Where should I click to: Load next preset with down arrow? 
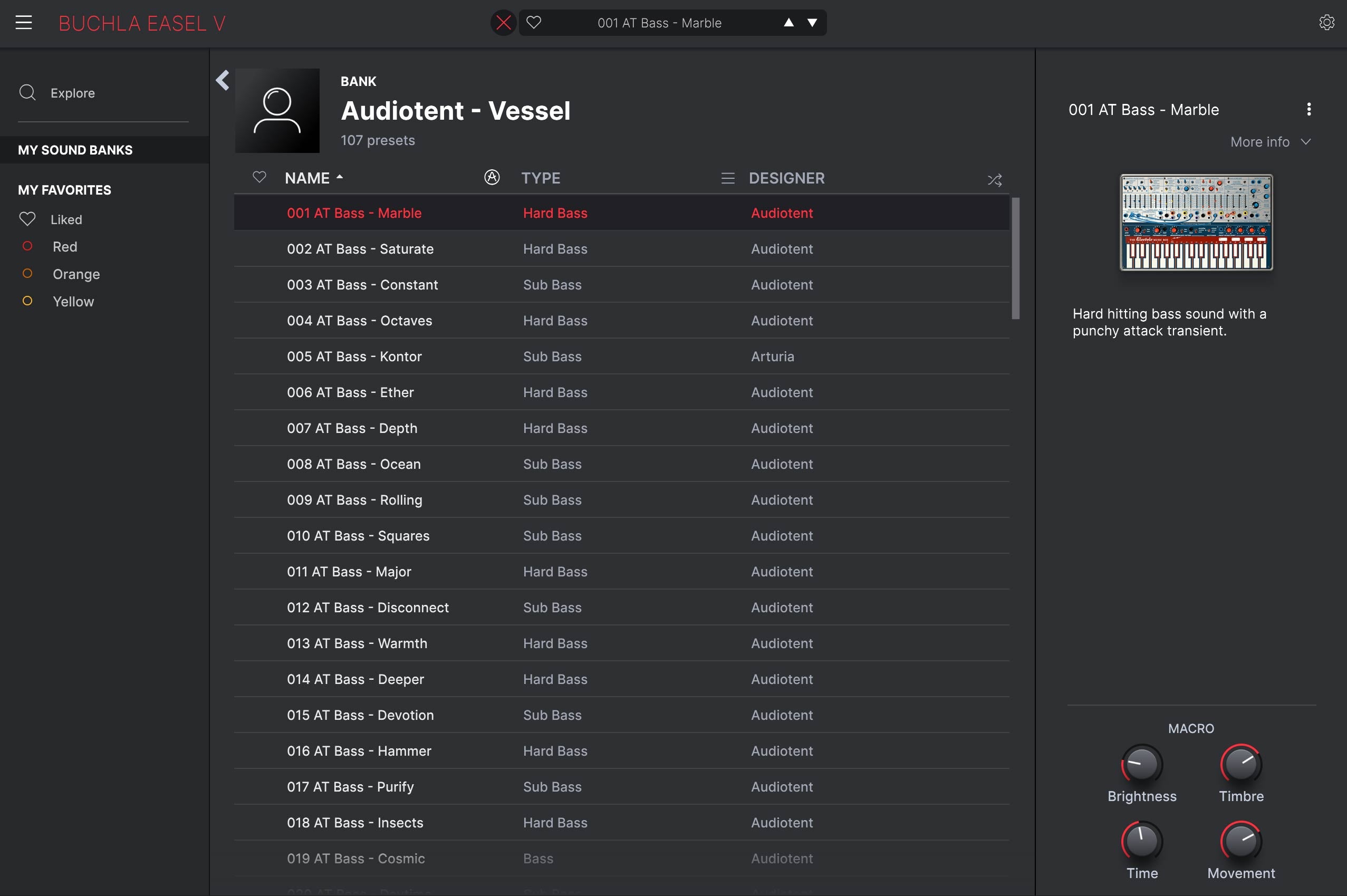(812, 23)
